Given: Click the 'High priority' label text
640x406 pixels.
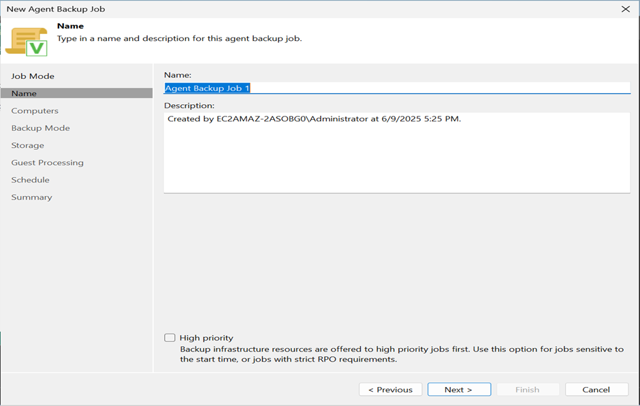Looking at the screenshot, I should [206, 338].
